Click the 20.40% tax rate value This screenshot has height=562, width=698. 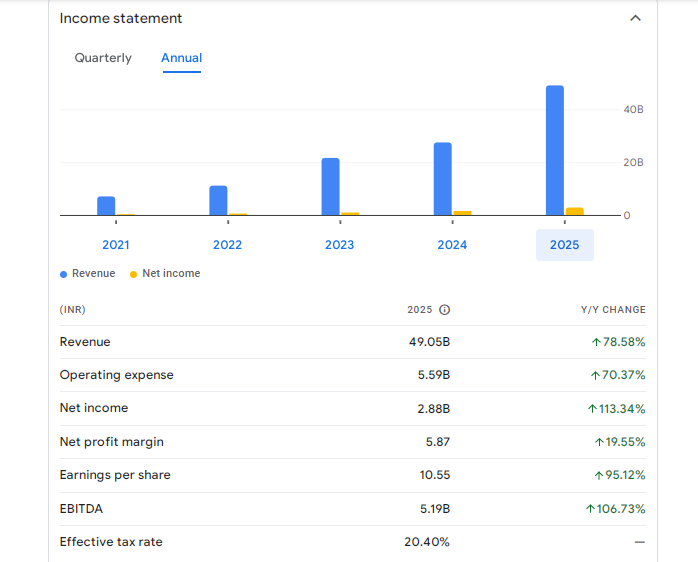click(x=427, y=542)
